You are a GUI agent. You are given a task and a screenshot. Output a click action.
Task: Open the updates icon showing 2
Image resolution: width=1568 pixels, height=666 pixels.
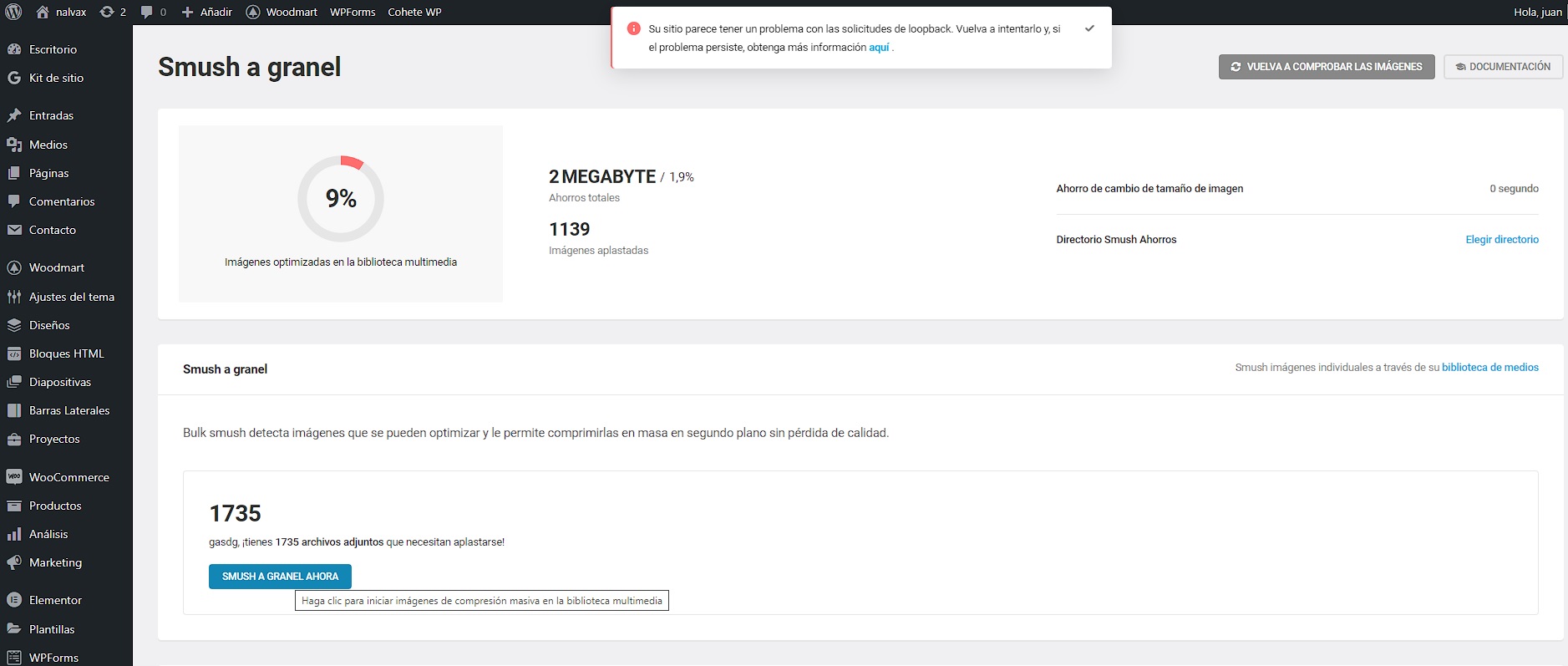click(107, 12)
